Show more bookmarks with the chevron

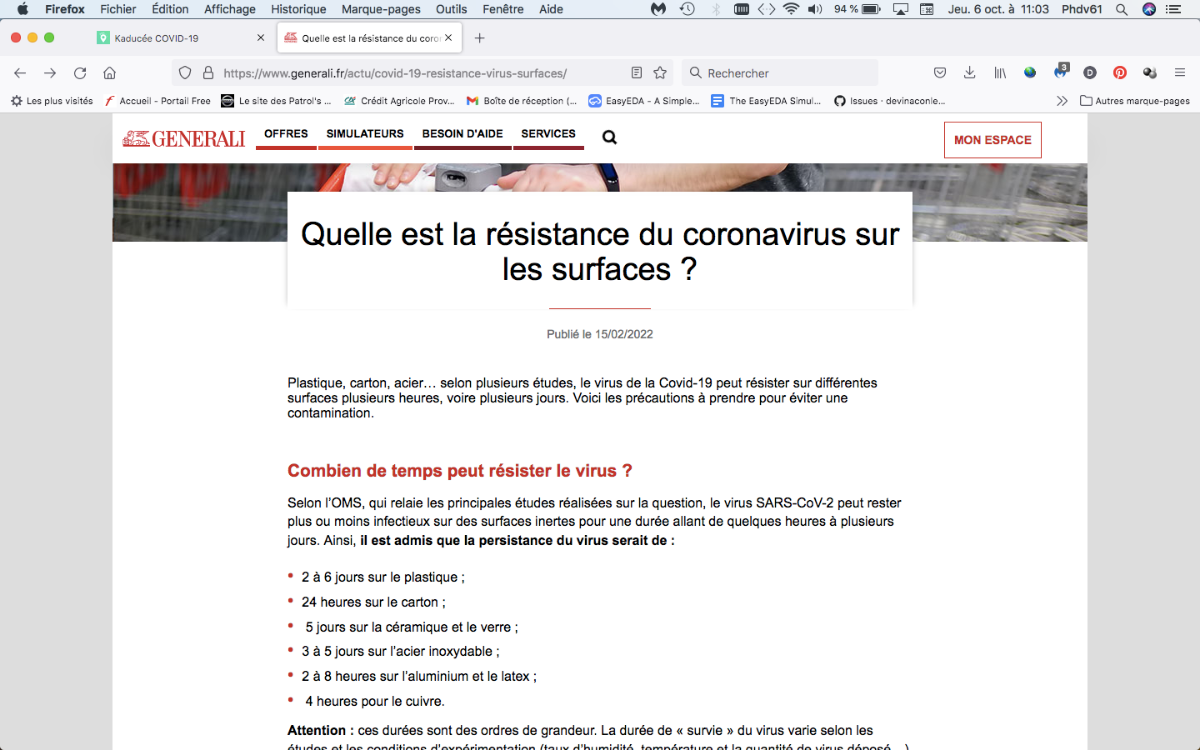click(1062, 101)
